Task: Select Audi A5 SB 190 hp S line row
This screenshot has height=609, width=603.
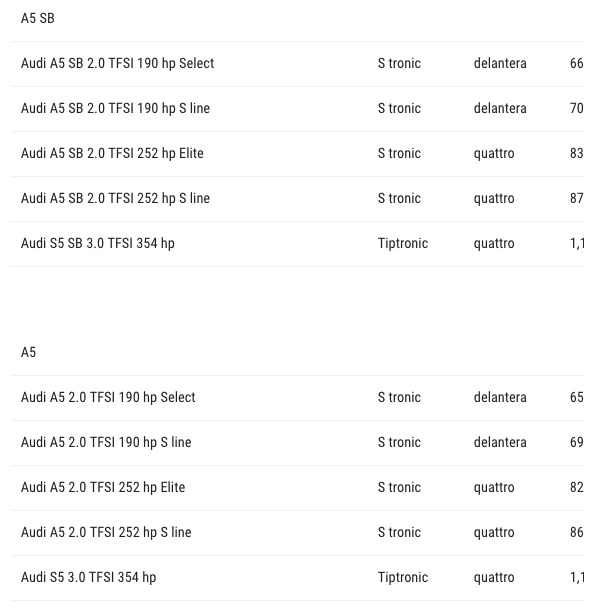Action: 297,109
